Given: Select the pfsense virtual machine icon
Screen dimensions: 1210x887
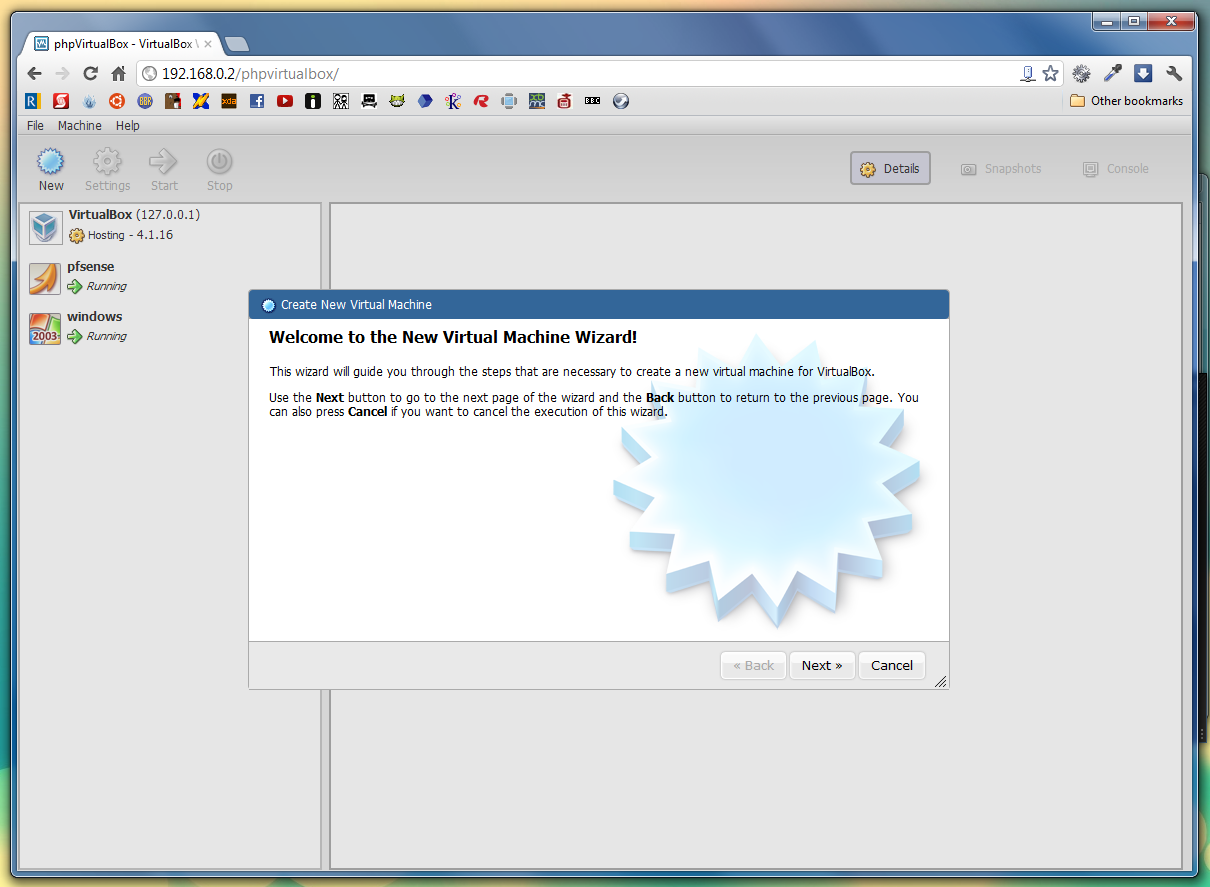Looking at the screenshot, I should pos(45,277).
